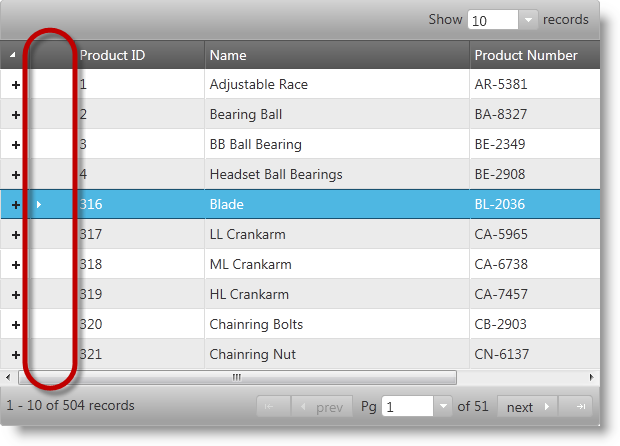This screenshot has width=620, height=446.
Task: Expand the Adjustable Race row
Action: point(15,85)
